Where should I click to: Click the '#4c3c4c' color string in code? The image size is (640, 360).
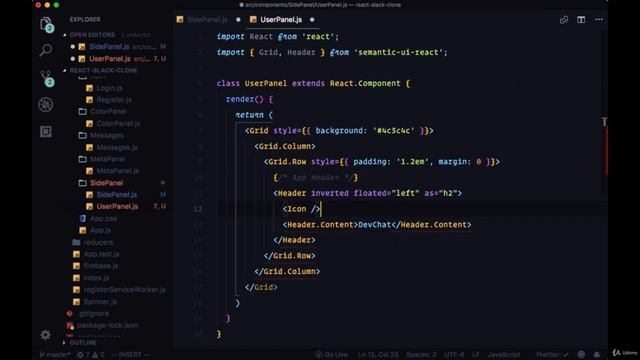tap(394, 131)
